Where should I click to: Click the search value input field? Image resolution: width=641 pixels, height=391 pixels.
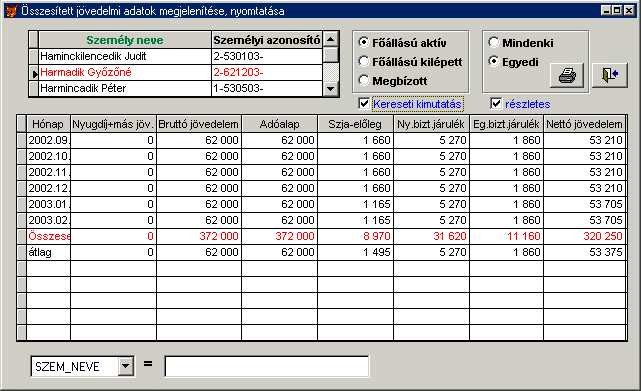pyautogui.click(x=267, y=366)
